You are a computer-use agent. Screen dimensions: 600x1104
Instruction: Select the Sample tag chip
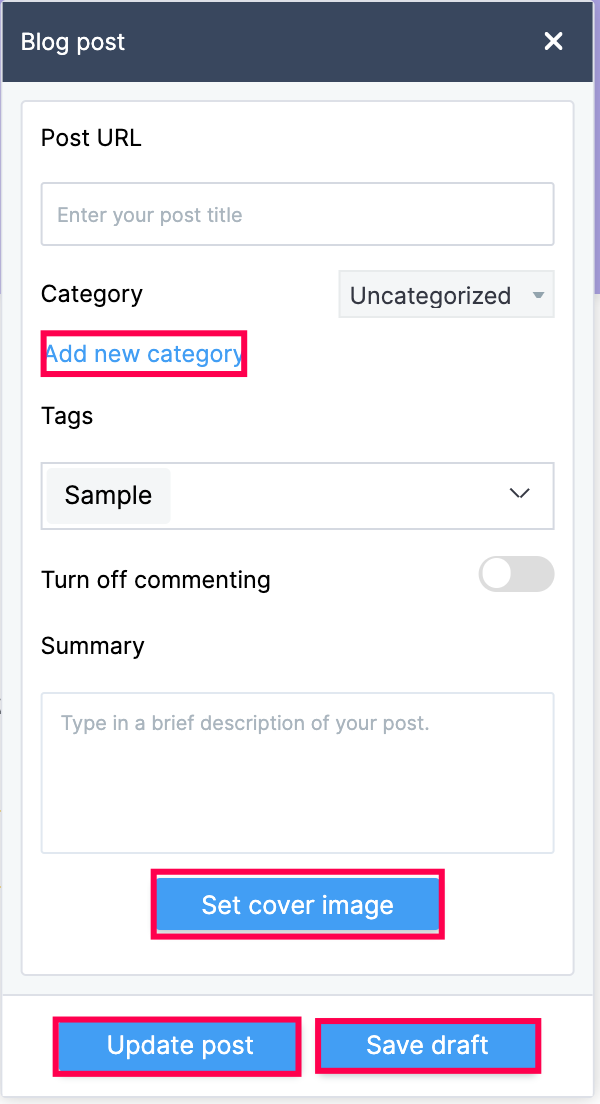click(x=108, y=495)
